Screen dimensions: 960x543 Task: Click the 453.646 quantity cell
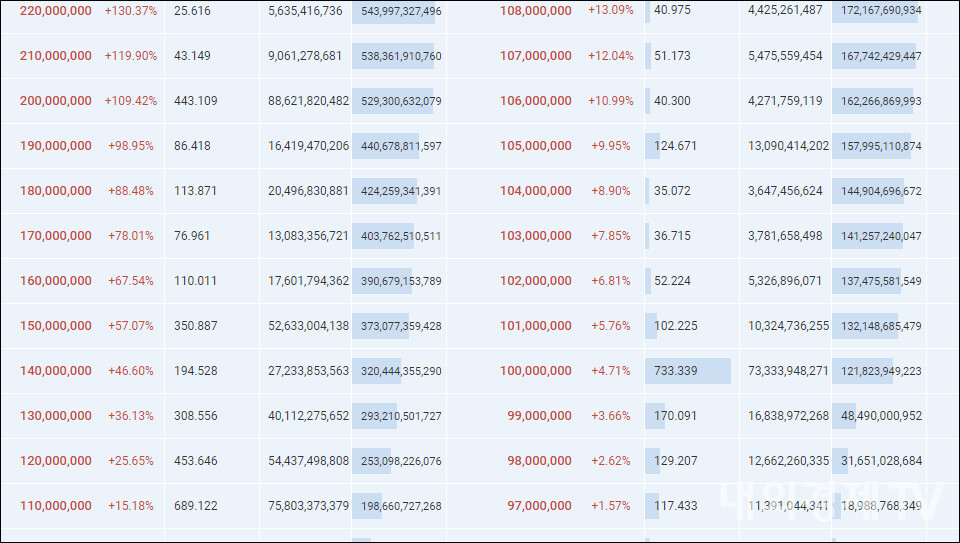(x=195, y=461)
